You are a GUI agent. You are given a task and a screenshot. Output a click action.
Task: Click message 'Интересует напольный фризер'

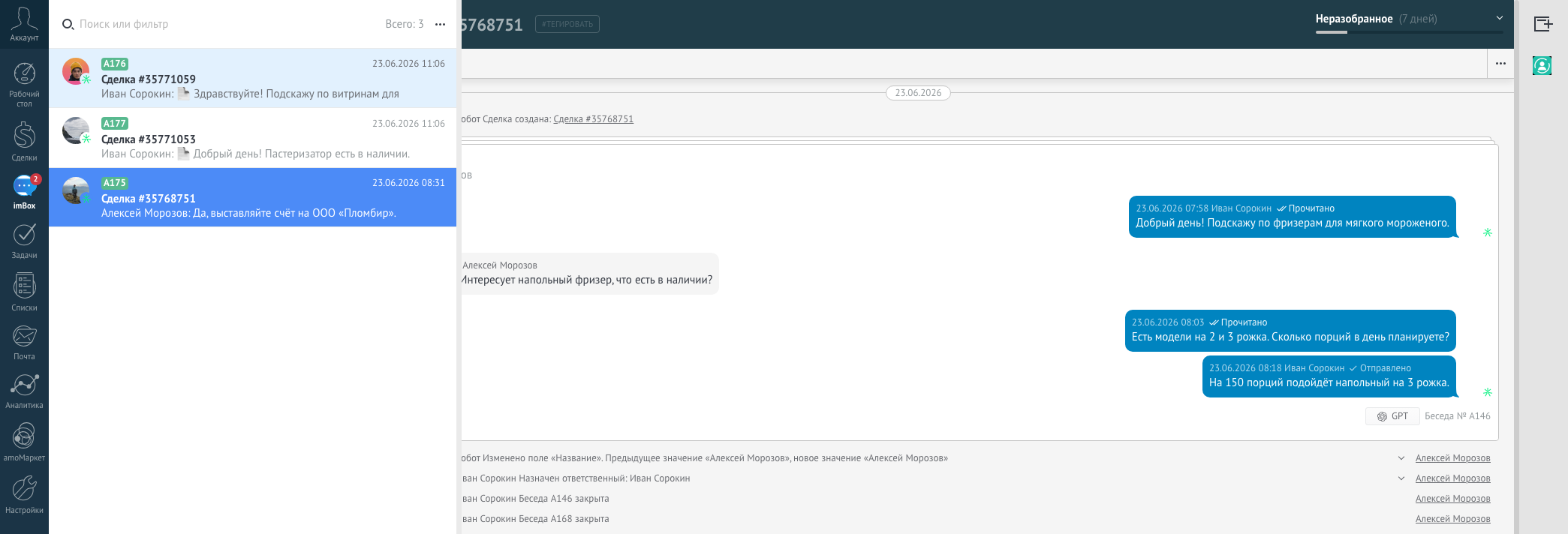point(588,274)
